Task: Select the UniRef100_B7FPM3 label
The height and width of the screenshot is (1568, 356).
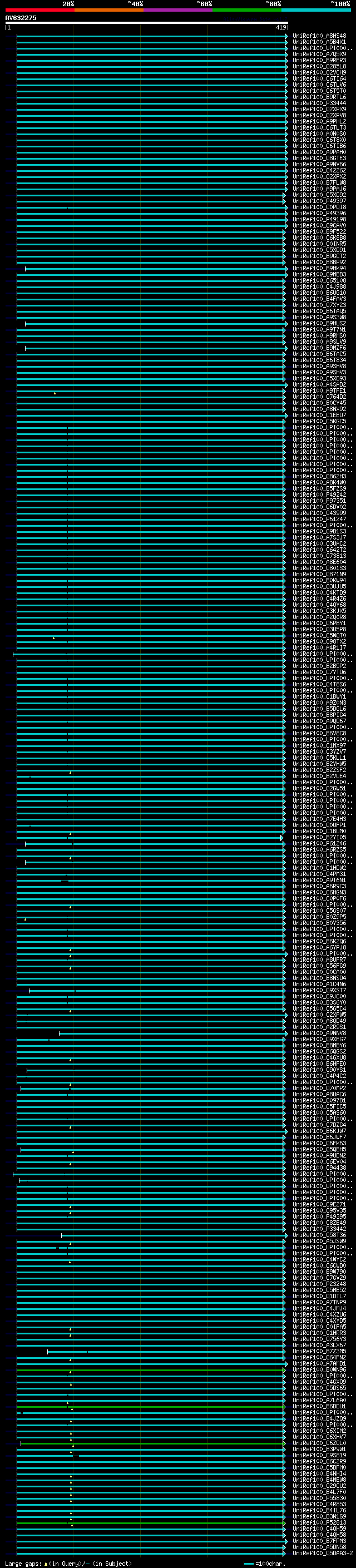Action: (x=319, y=1541)
